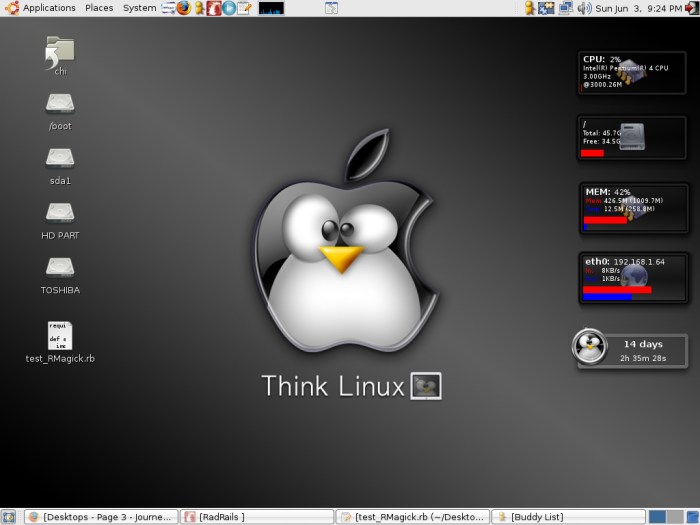
Task: Open the chi home folder icon
Action: point(60,56)
